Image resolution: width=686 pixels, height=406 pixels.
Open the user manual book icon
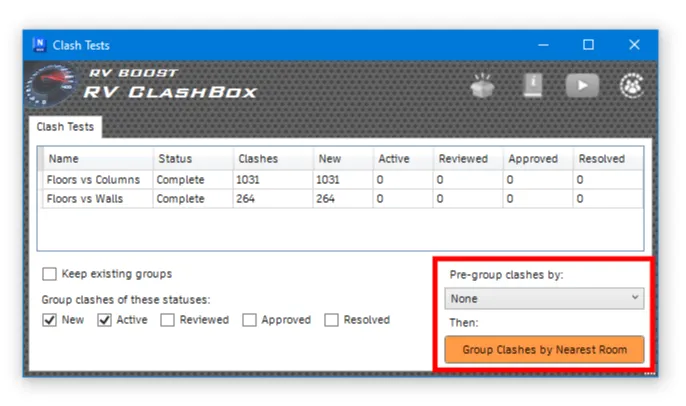coord(533,86)
